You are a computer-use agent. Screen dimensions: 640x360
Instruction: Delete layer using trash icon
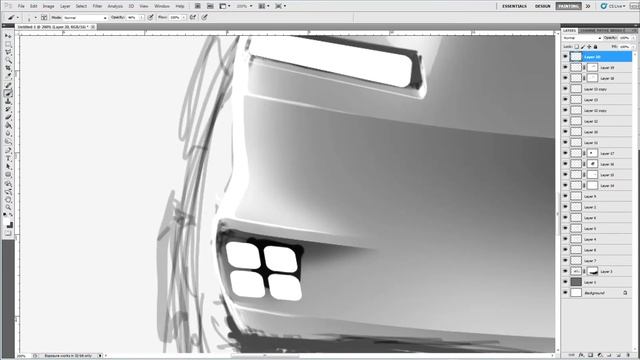628,355
